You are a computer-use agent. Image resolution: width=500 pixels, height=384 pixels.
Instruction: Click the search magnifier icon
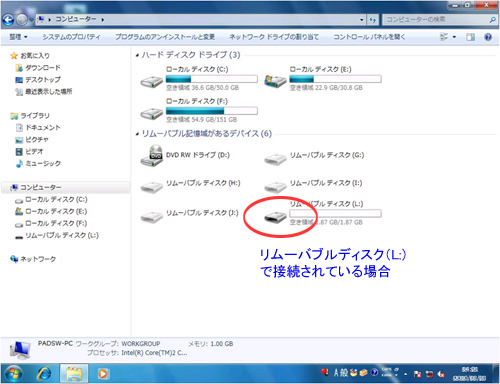click(x=493, y=20)
